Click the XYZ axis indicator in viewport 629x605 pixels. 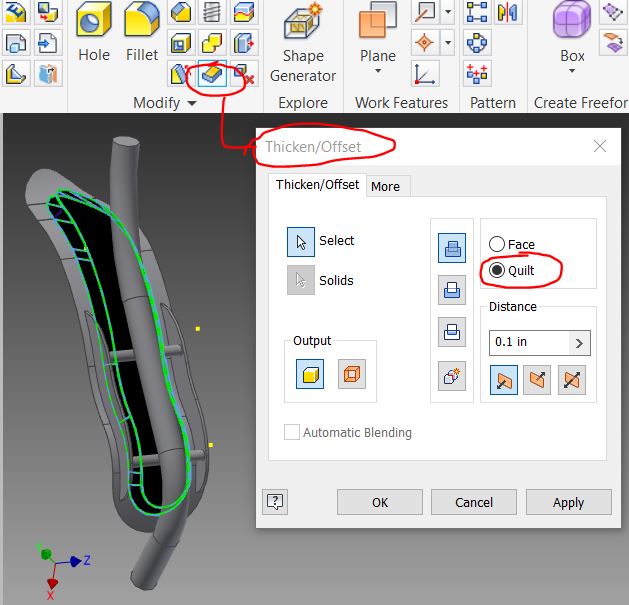[x=63, y=571]
